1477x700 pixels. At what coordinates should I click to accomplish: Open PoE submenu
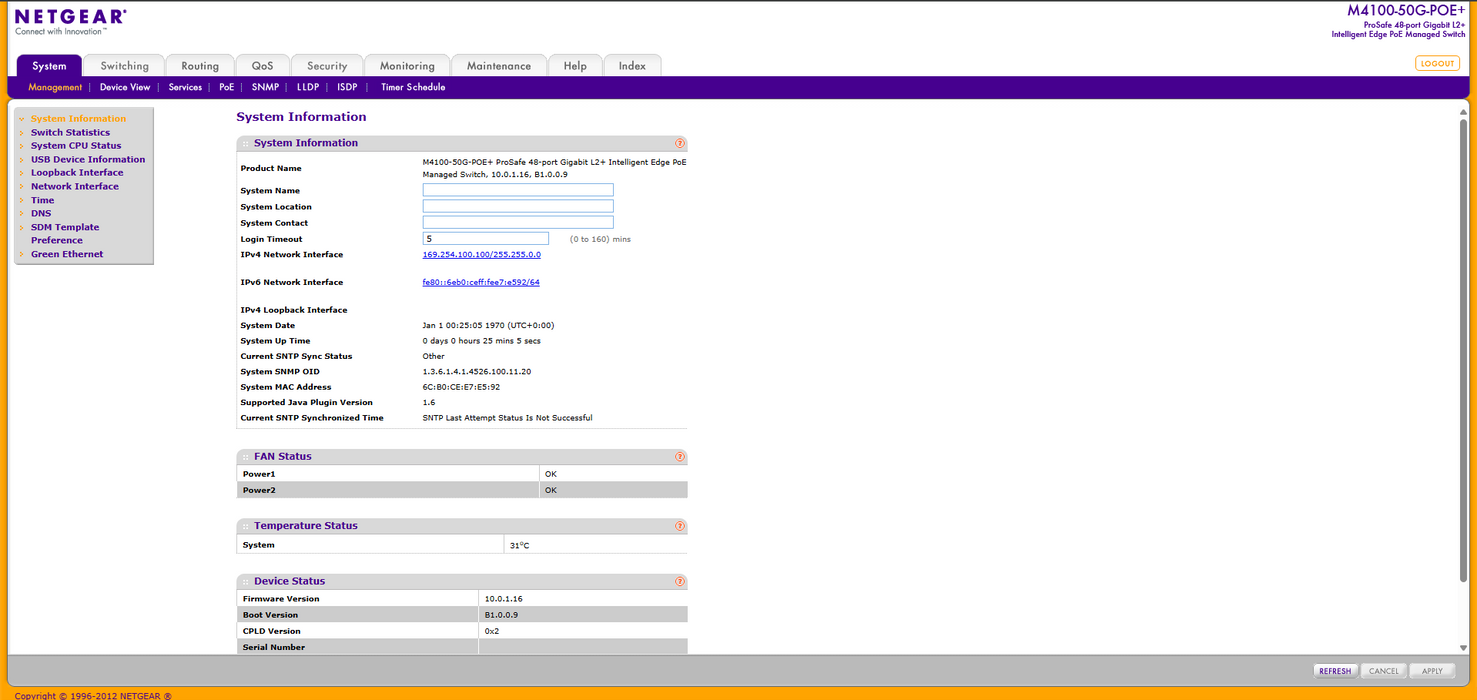[x=227, y=87]
